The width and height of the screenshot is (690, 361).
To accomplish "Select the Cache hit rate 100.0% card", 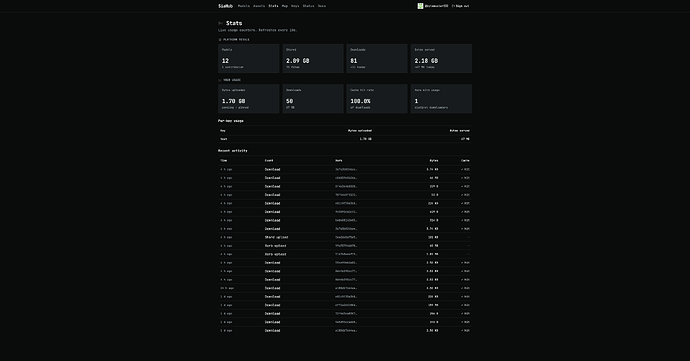I will click(377, 99).
